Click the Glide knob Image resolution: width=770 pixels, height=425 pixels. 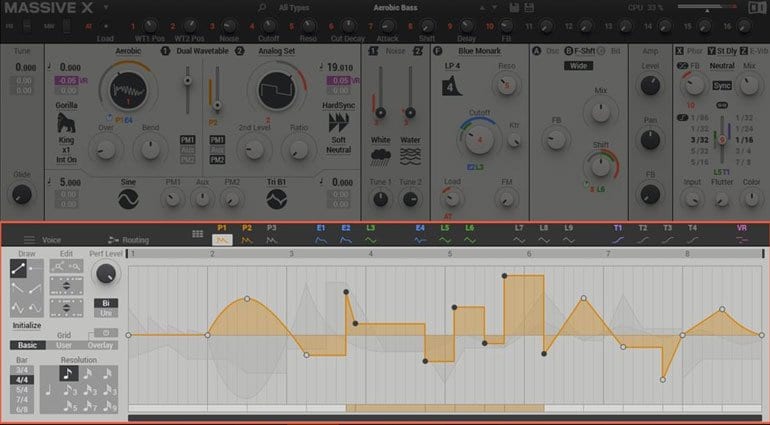[x=22, y=195]
